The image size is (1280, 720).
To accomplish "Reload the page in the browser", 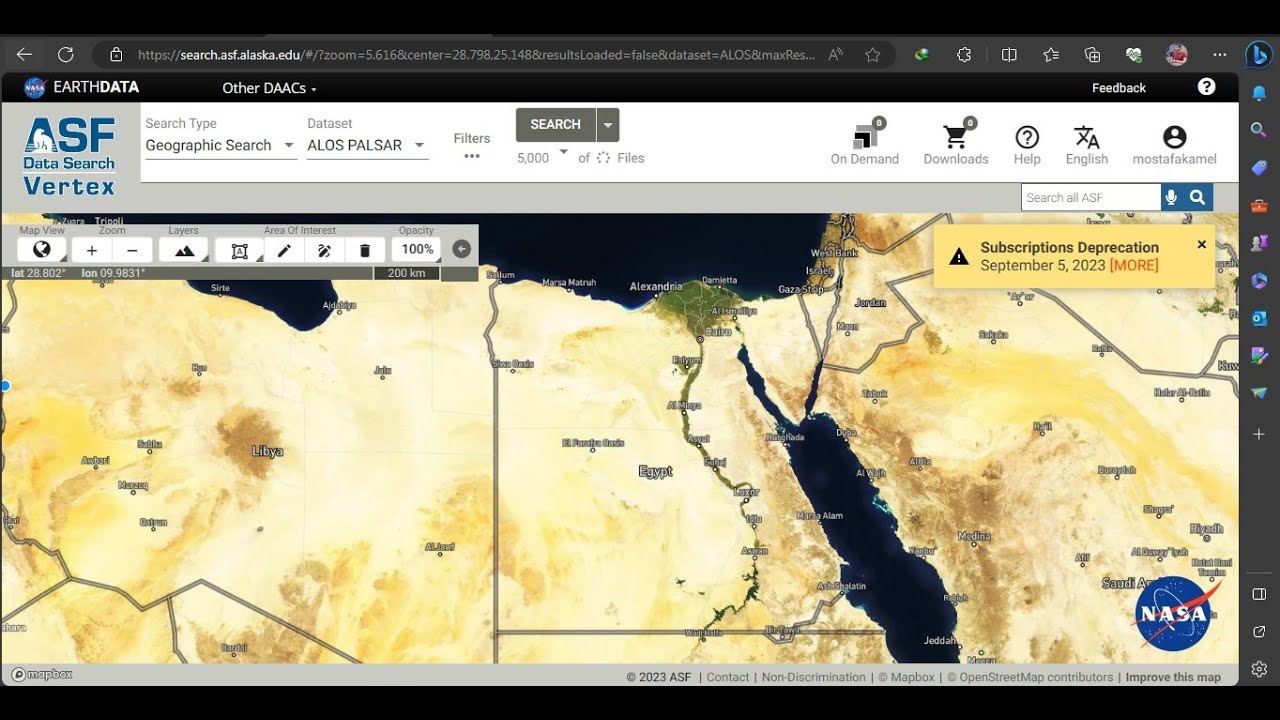I will (66, 55).
